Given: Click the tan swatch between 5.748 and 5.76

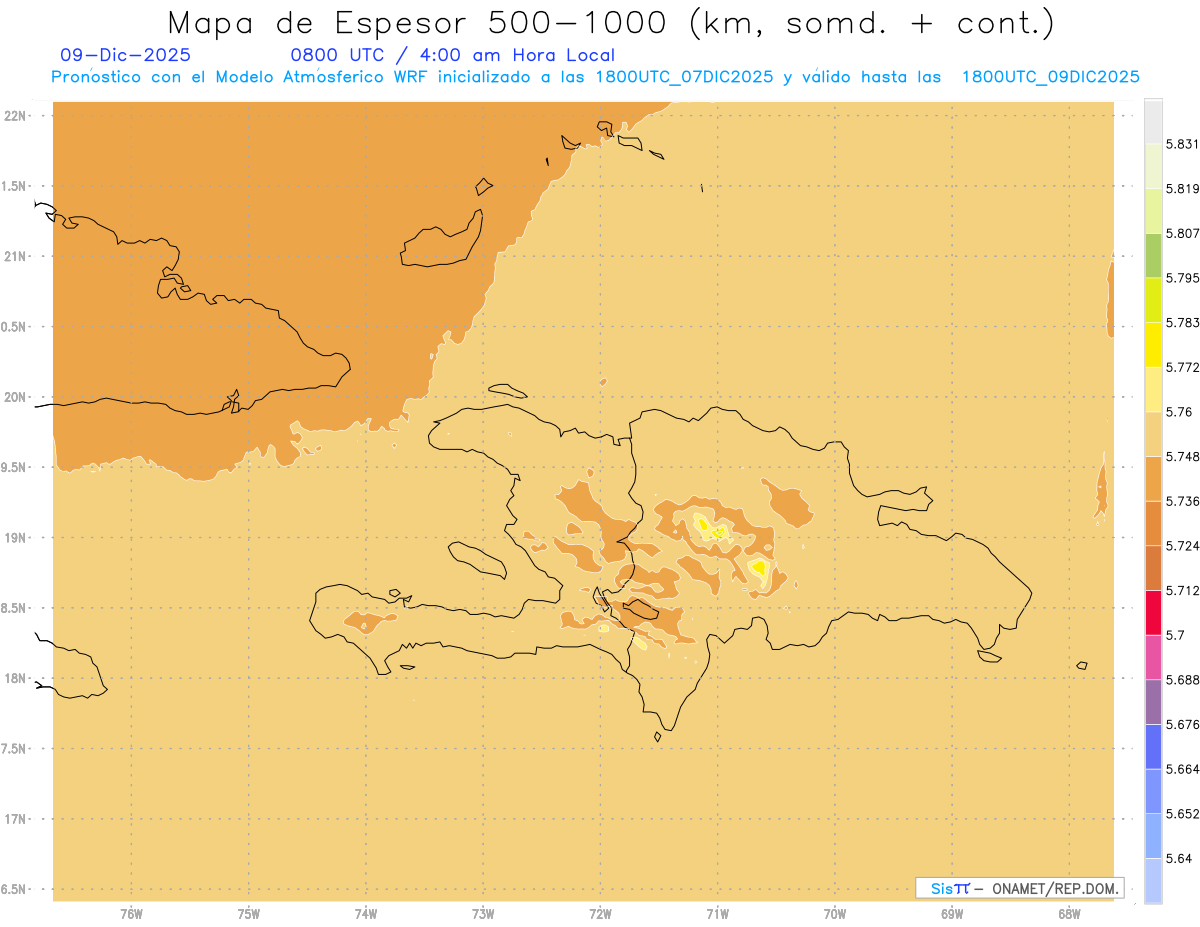Looking at the screenshot, I should 1153,434.
